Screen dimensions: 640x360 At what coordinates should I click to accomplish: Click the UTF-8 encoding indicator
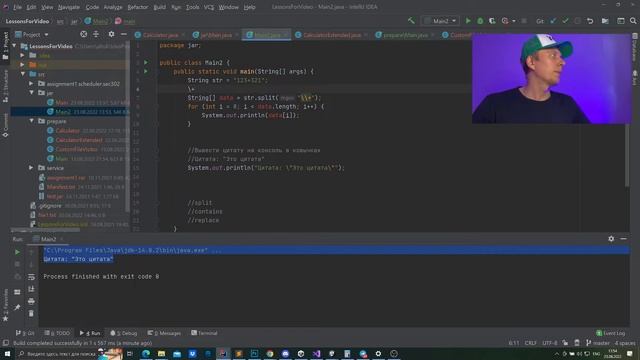point(550,343)
